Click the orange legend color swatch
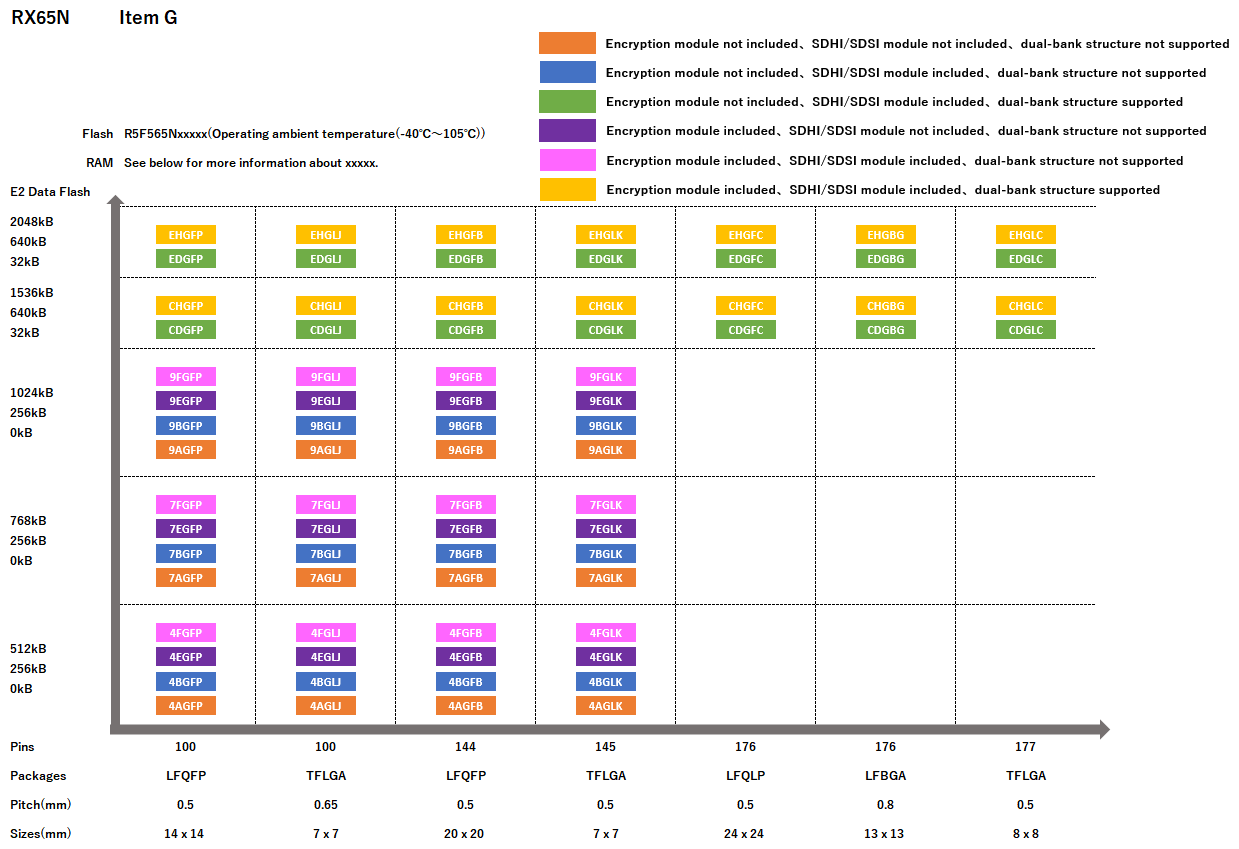The width and height of the screenshot is (1239, 849). [567, 43]
